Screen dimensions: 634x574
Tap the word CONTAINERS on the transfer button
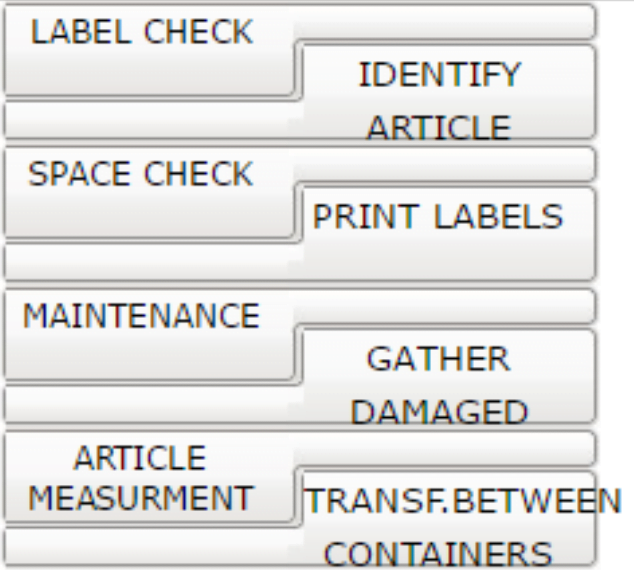pyautogui.click(x=438, y=553)
